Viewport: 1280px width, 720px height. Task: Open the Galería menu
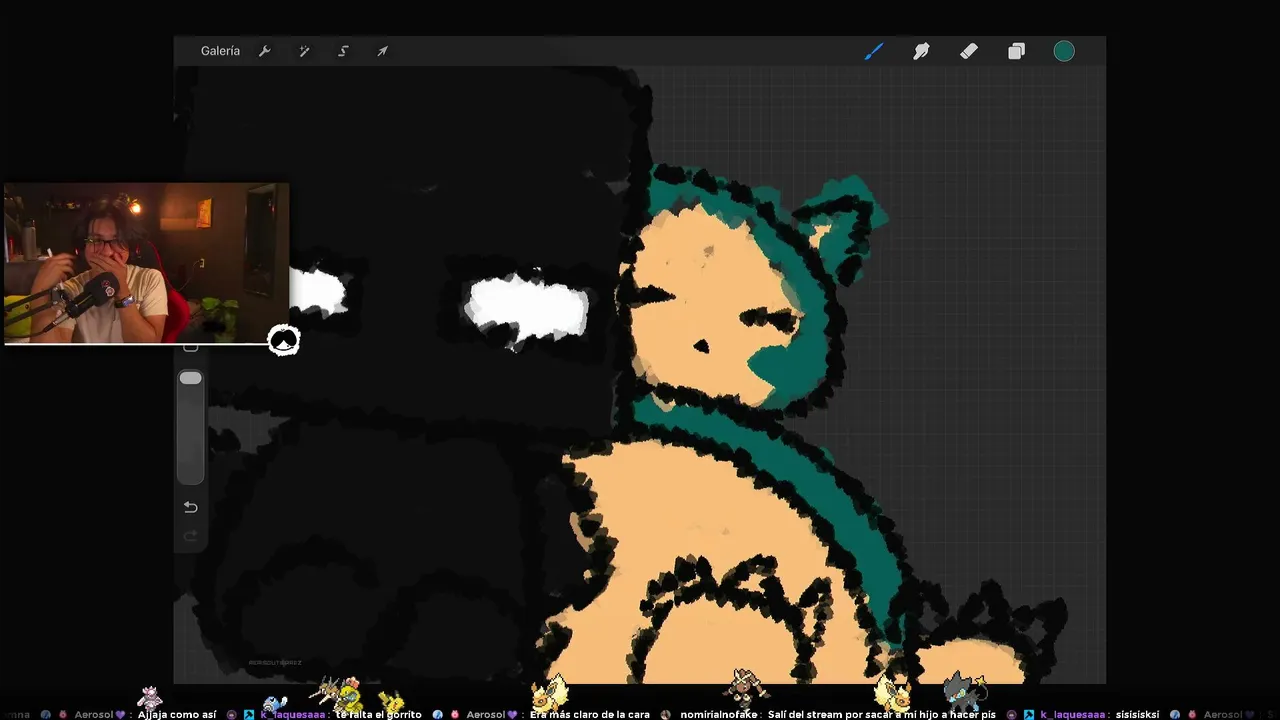click(220, 51)
